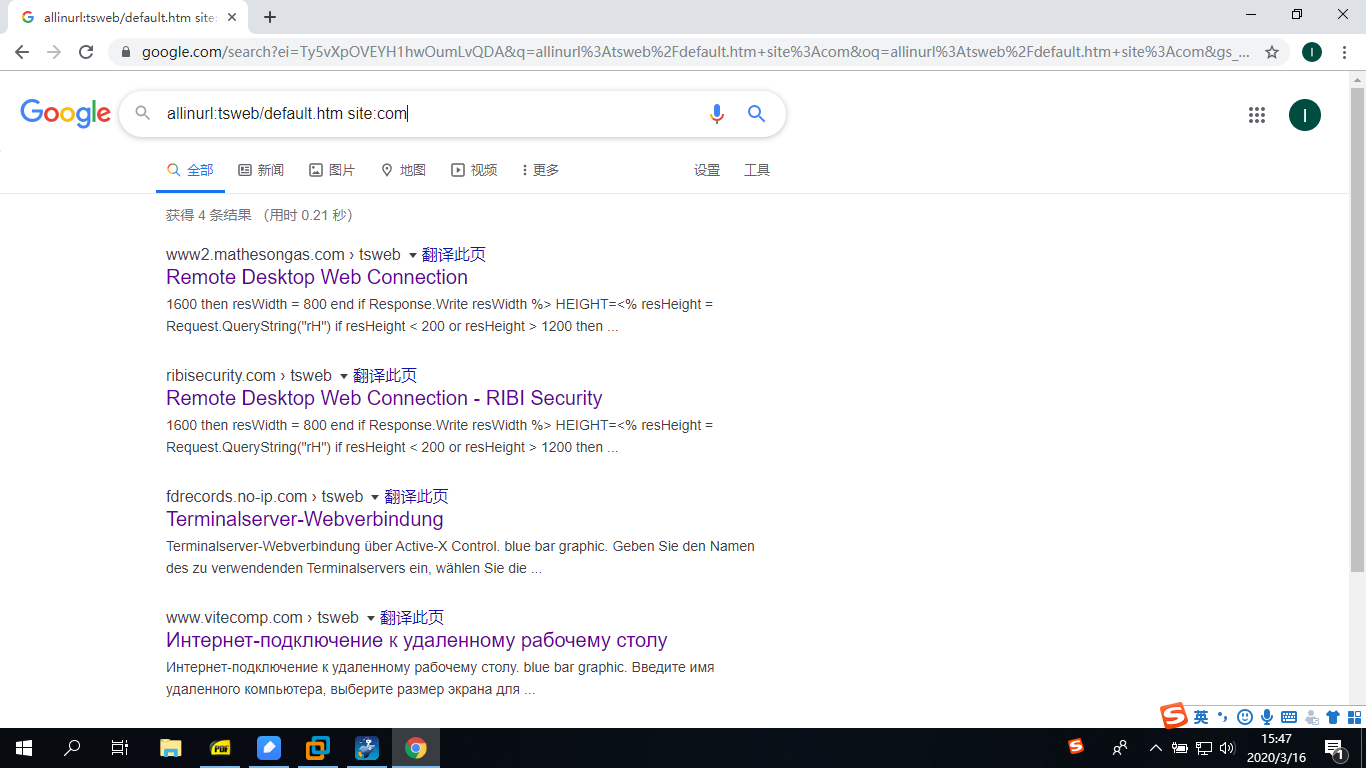This screenshot has width=1366, height=768.
Task: Open the Google apps grid
Action: pos(1257,115)
